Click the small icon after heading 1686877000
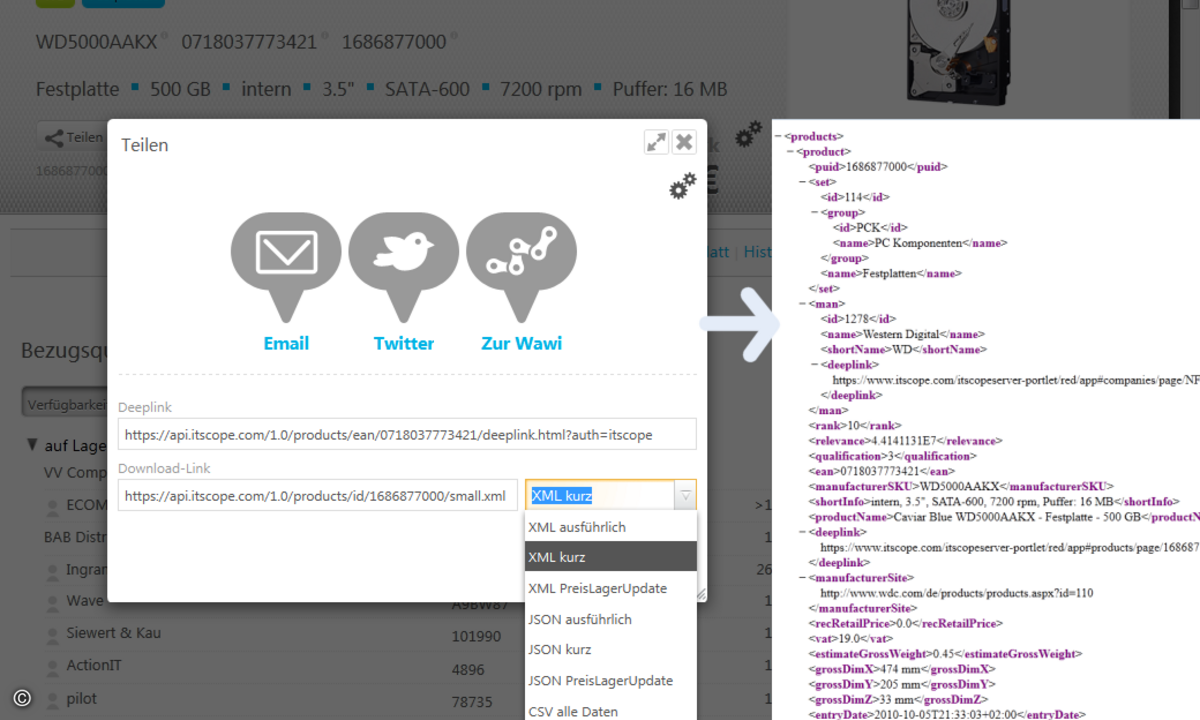1200x720 pixels. pos(454,37)
